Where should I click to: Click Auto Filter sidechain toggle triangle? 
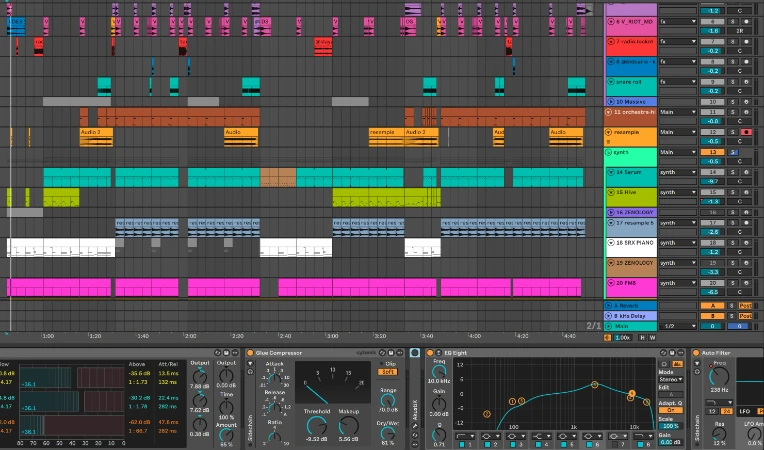pos(697,363)
